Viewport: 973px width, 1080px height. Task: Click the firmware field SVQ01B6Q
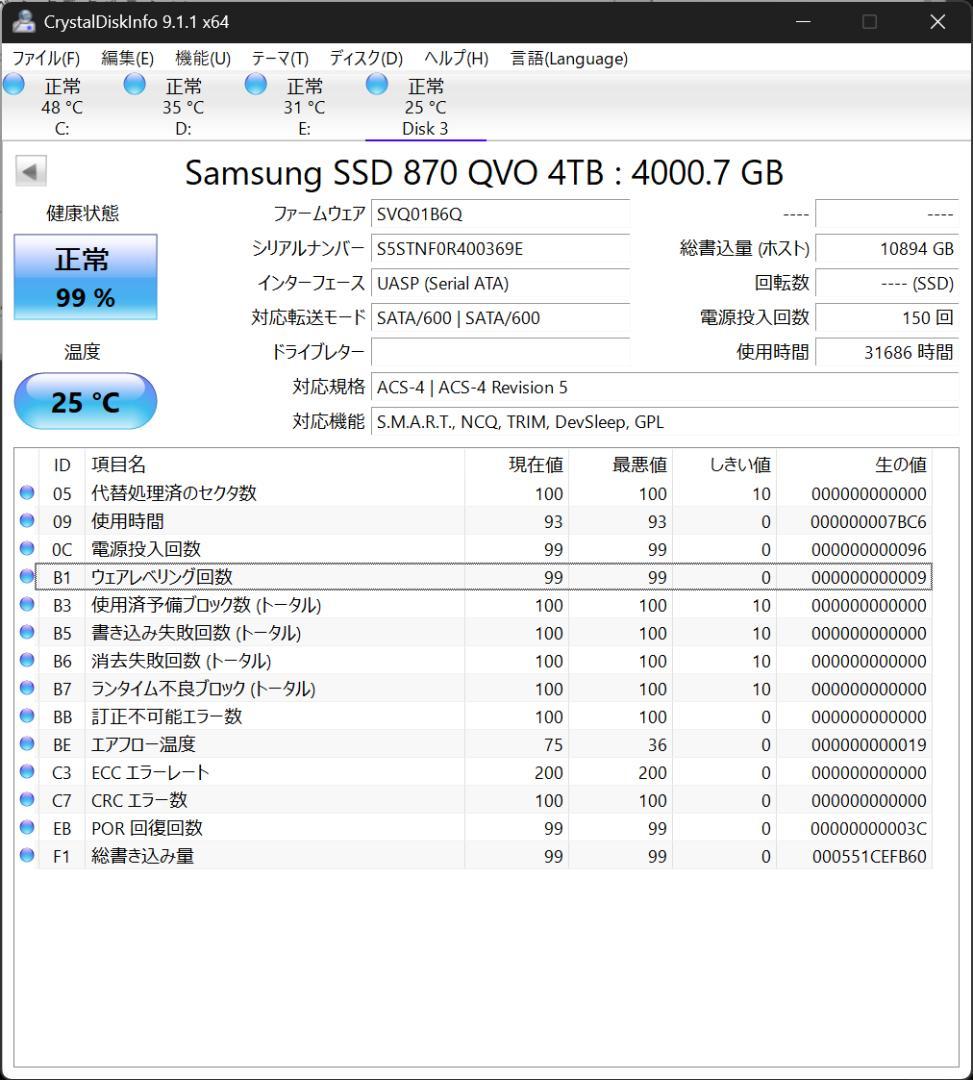tap(501, 214)
